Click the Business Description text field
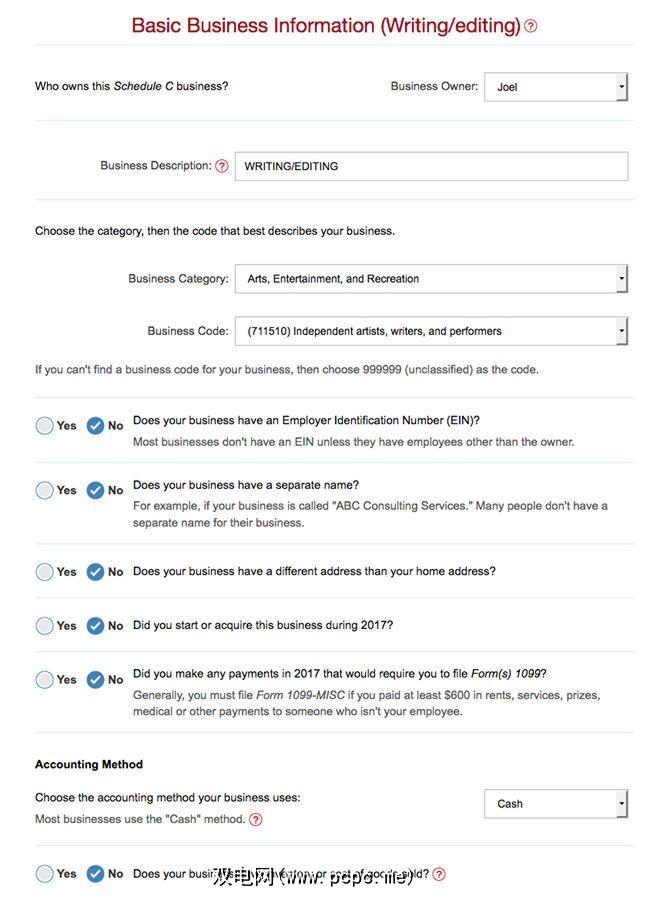This screenshot has width=670, height=900. pyautogui.click(x=431, y=166)
